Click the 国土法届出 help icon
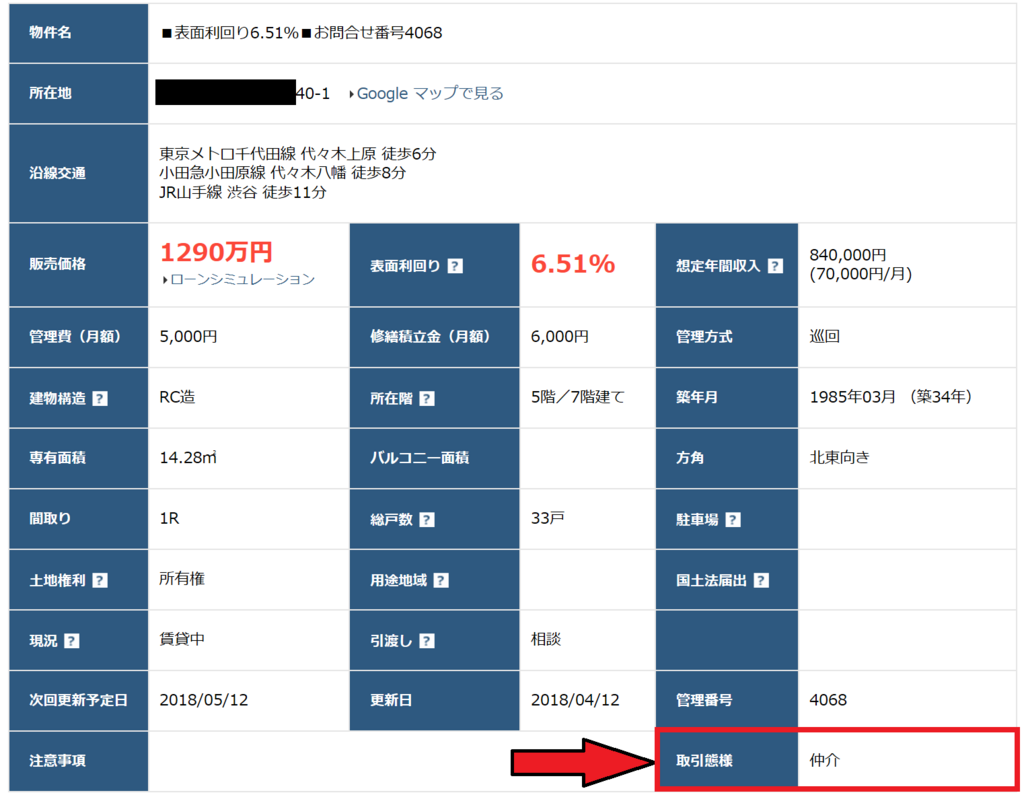1024x795 pixels. 761,580
